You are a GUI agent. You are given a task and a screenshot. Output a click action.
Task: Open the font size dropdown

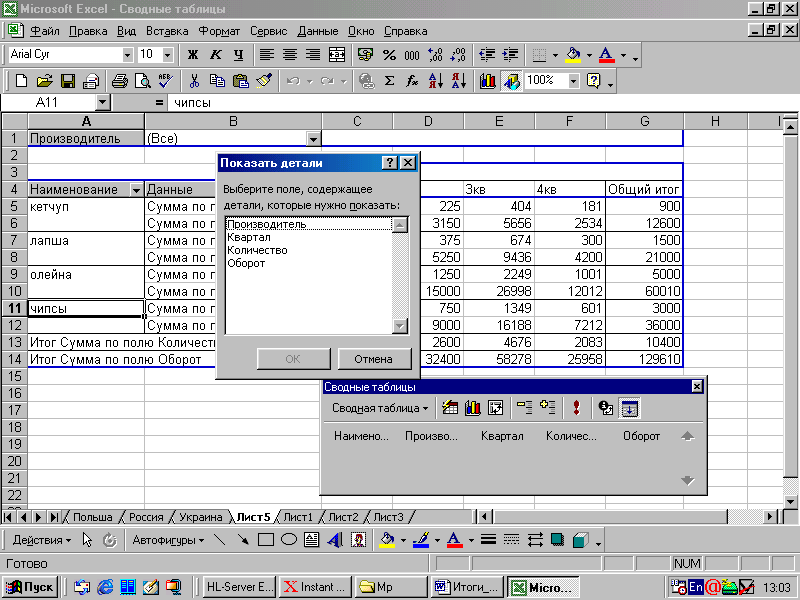pyautogui.click(x=167, y=54)
